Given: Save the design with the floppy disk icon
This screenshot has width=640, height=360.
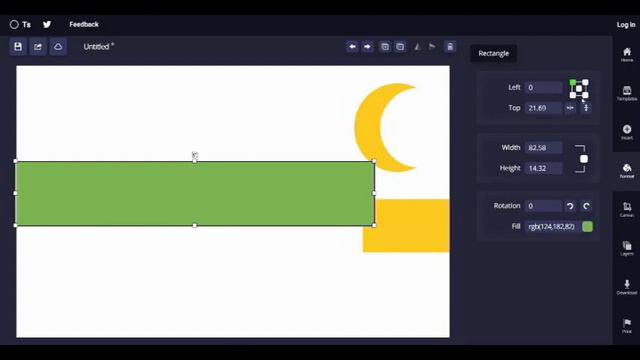Looking at the screenshot, I should point(18,47).
